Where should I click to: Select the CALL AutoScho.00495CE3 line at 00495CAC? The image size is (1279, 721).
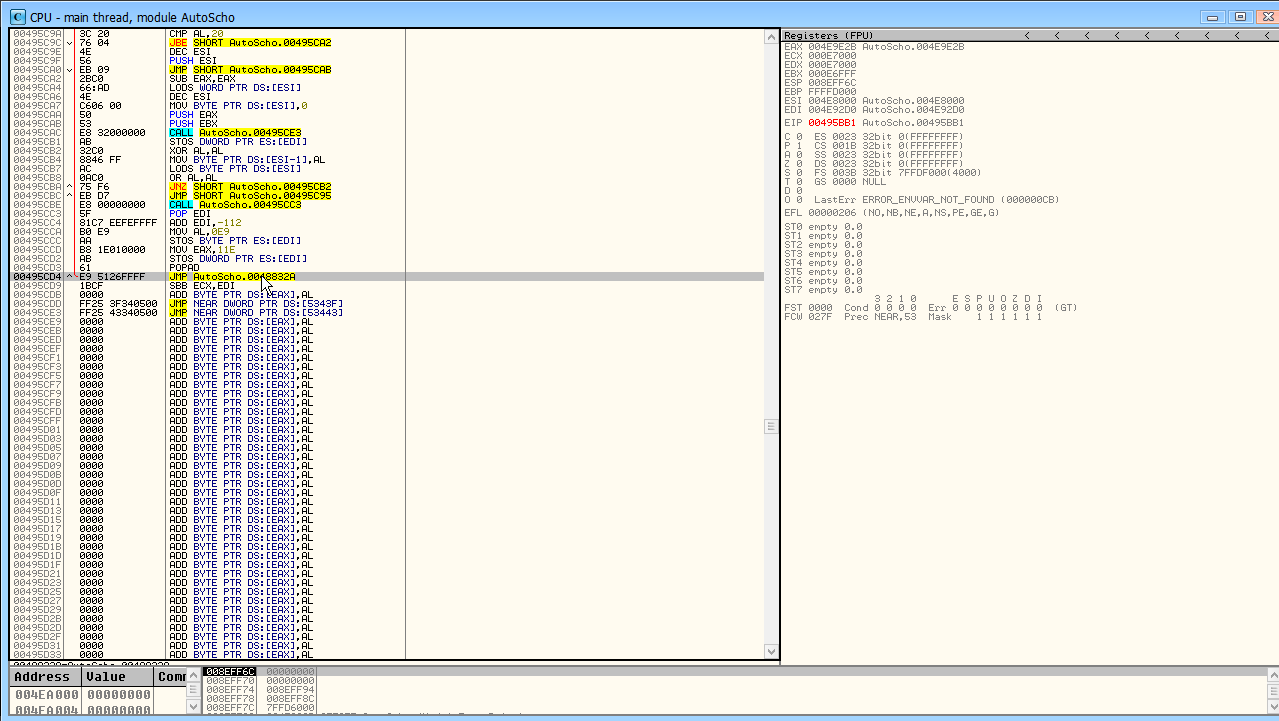pos(235,132)
